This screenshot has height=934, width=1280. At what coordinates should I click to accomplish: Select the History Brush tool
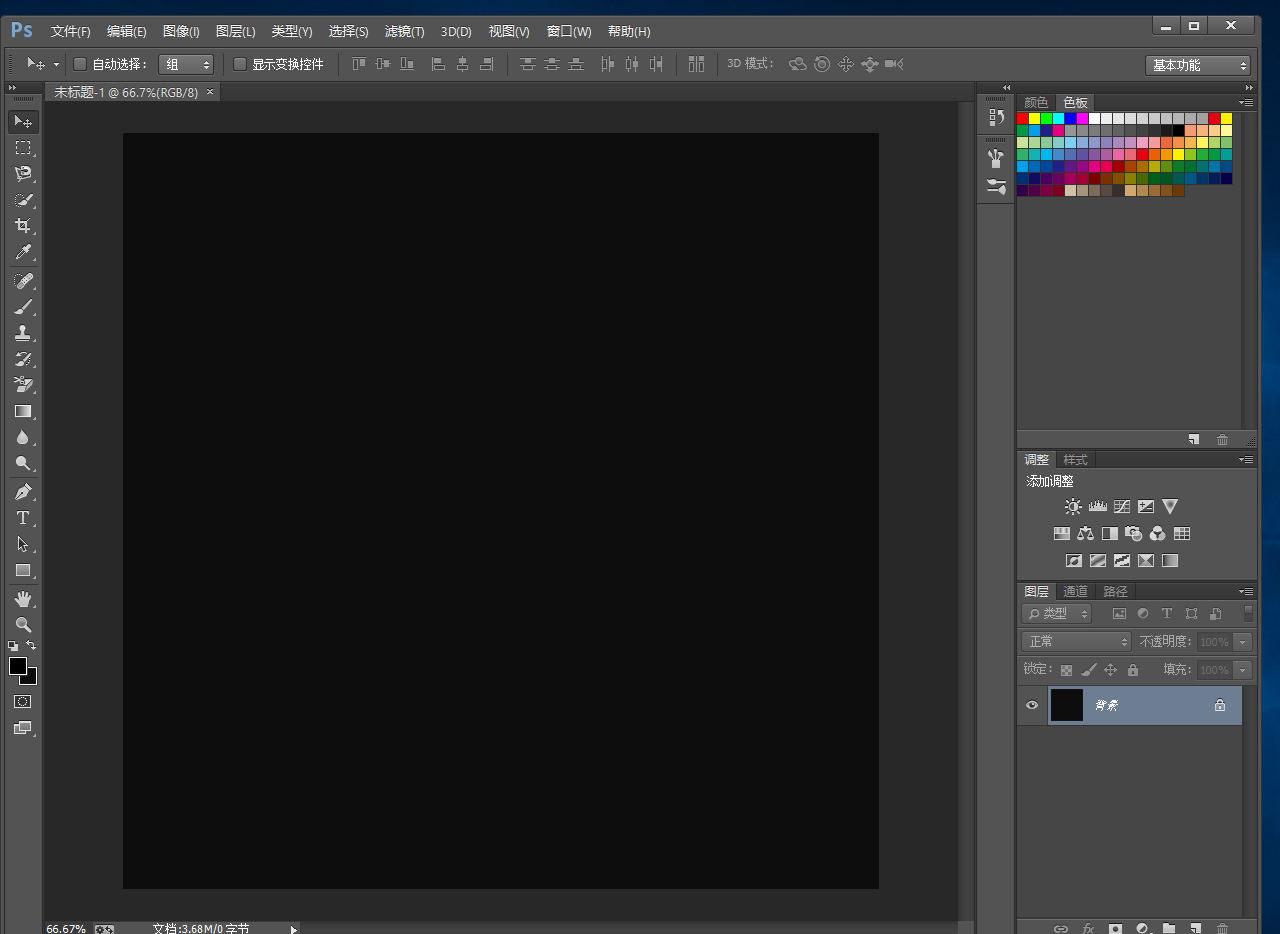[x=23, y=359]
